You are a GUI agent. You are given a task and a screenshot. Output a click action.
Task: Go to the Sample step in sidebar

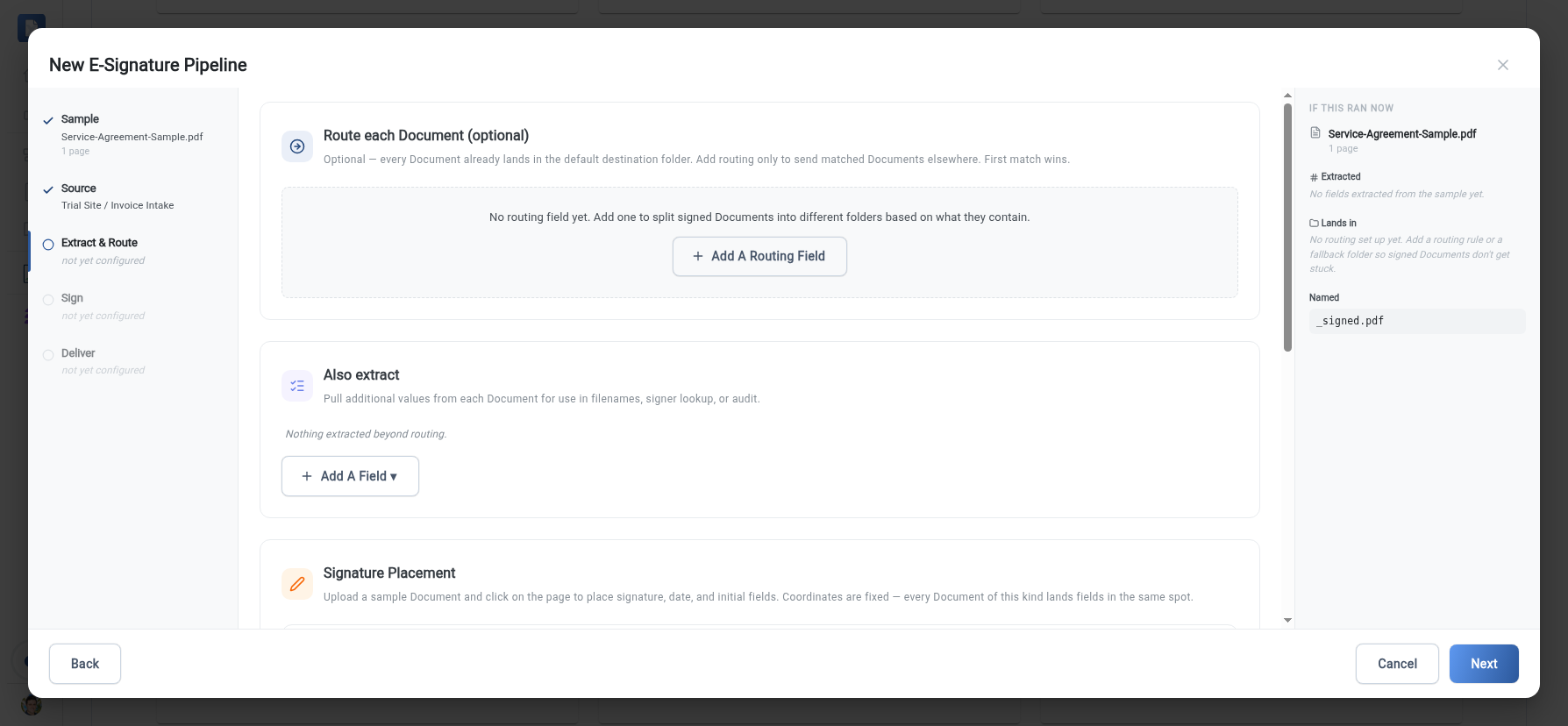coord(132,134)
